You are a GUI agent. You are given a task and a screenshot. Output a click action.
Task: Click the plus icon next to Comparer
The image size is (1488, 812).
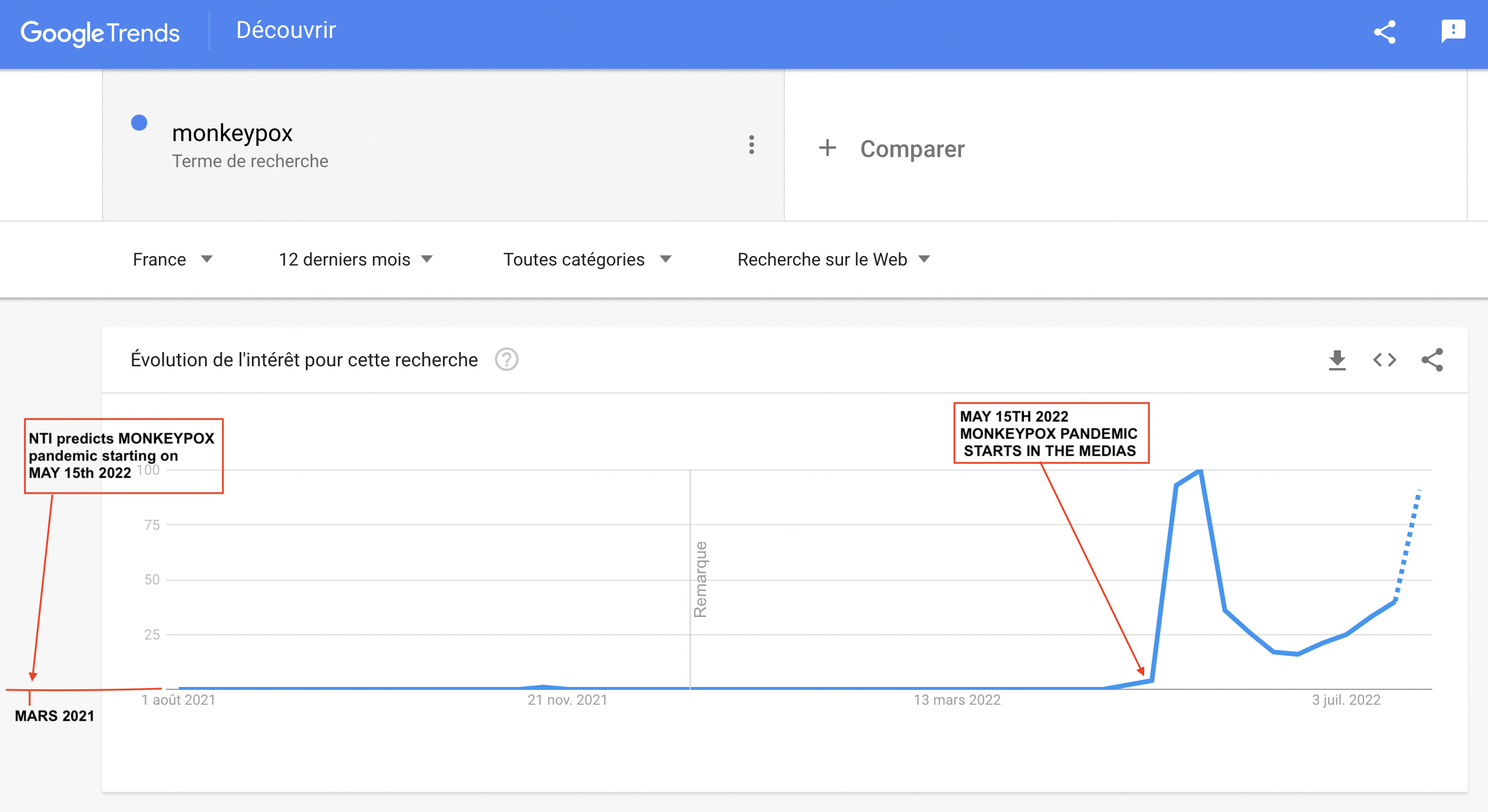(x=826, y=149)
